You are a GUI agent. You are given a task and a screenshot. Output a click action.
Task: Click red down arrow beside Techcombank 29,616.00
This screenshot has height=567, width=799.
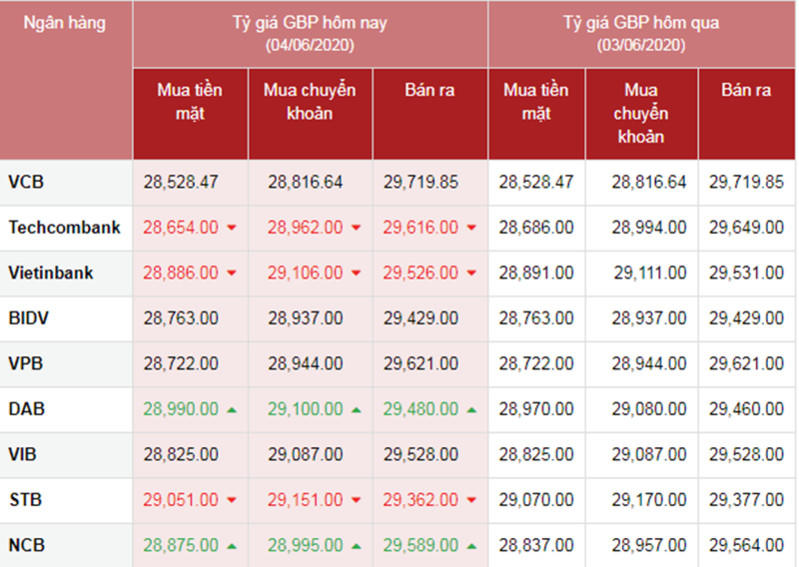click(471, 228)
